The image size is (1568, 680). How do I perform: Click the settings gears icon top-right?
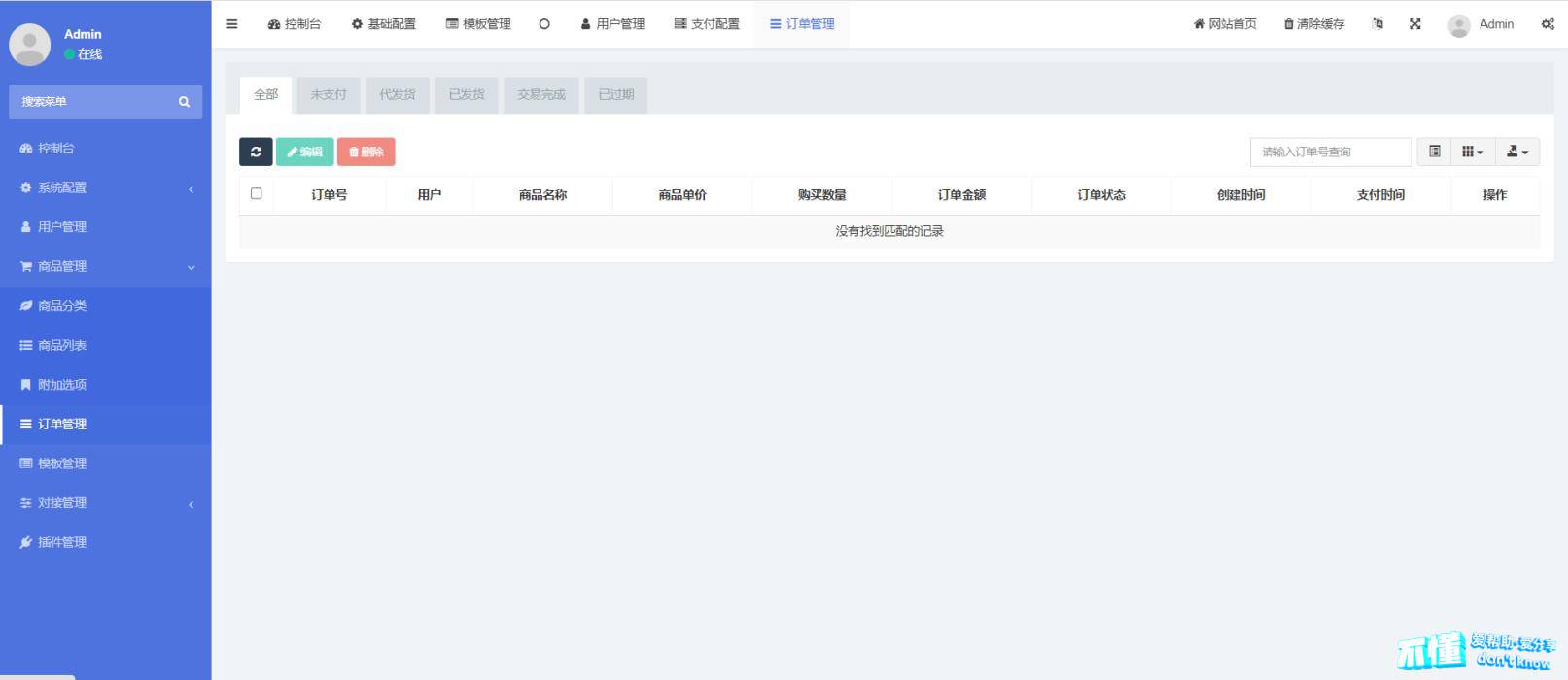point(1547,24)
